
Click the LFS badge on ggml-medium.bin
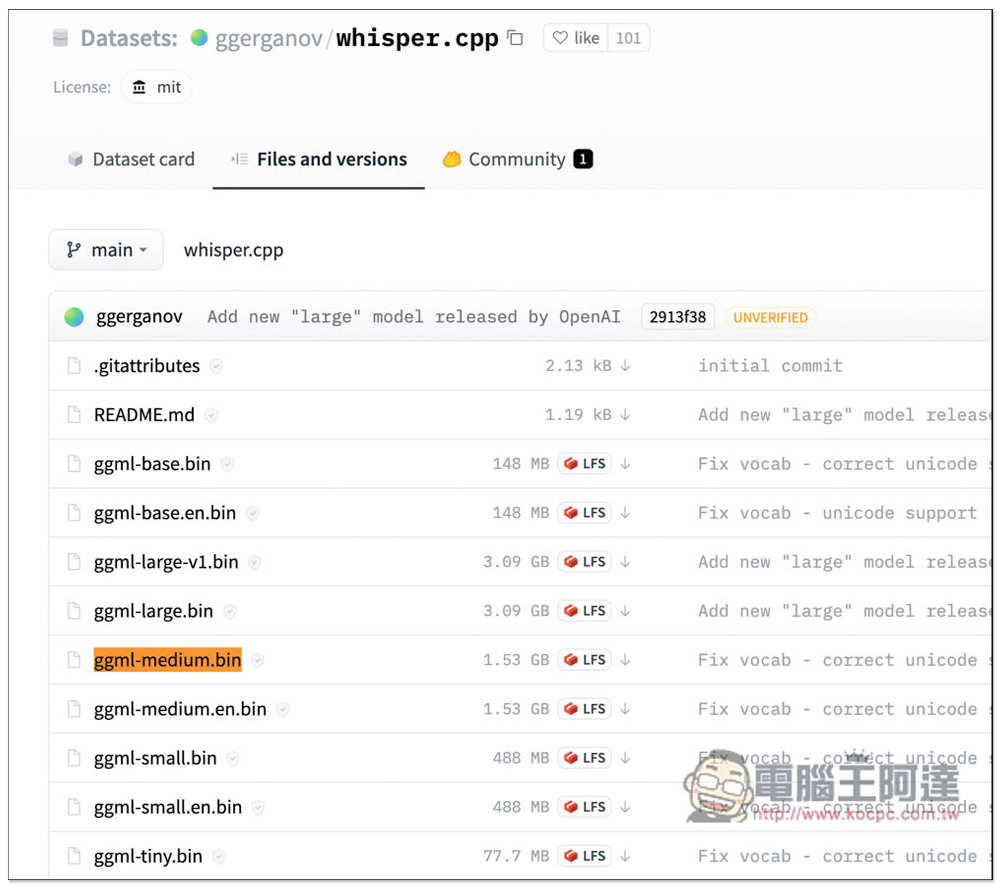pos(584,660)
